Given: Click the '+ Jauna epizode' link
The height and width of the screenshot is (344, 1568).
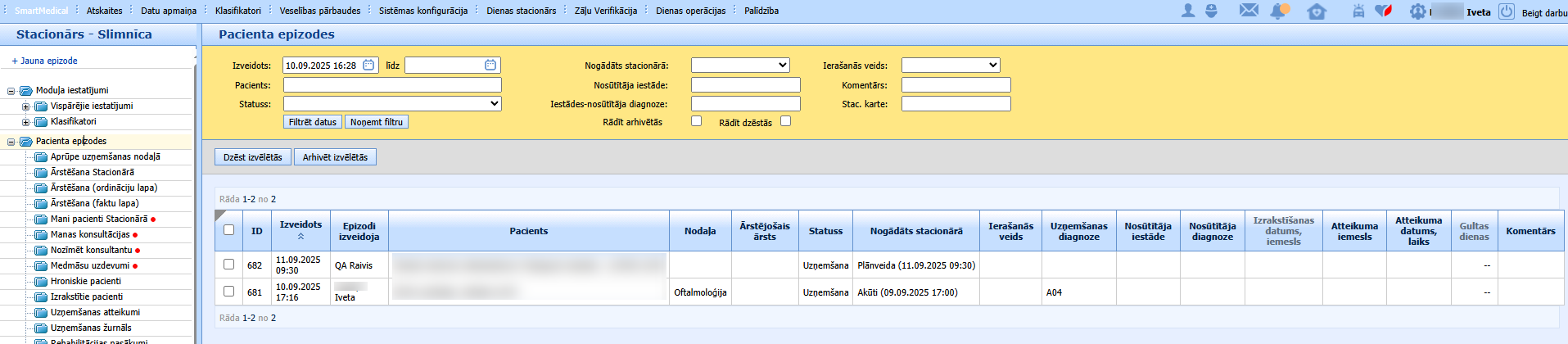Looking at the screenshot, I should [44, 61].
